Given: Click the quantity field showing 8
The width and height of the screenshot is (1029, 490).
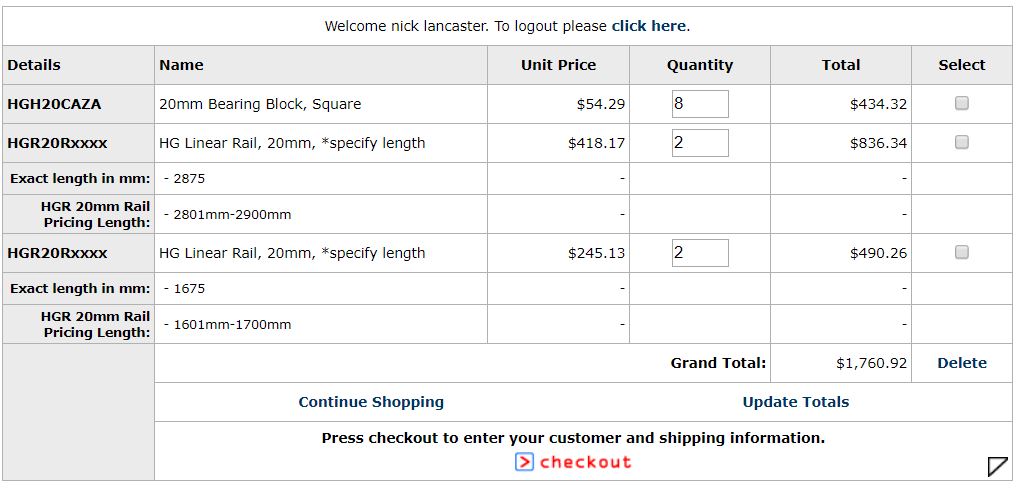Looking at the screenshot, I should [x=700, y=104].
